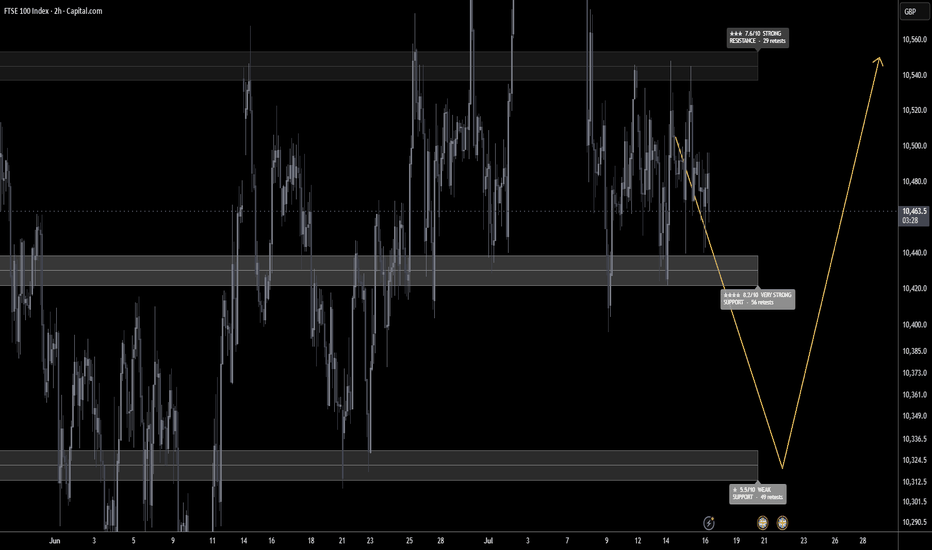Open the UK economic event on the 21st

(x=763, y=523)
